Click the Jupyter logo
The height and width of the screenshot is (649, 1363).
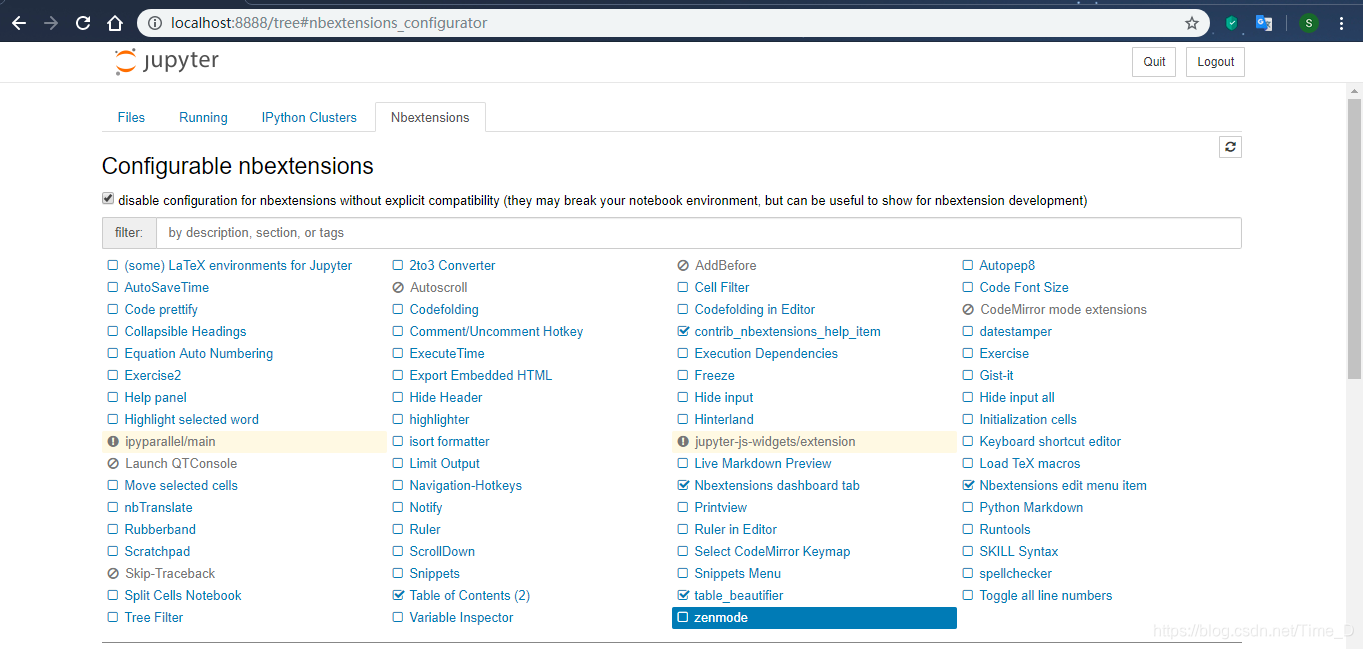tap(166, 61)
